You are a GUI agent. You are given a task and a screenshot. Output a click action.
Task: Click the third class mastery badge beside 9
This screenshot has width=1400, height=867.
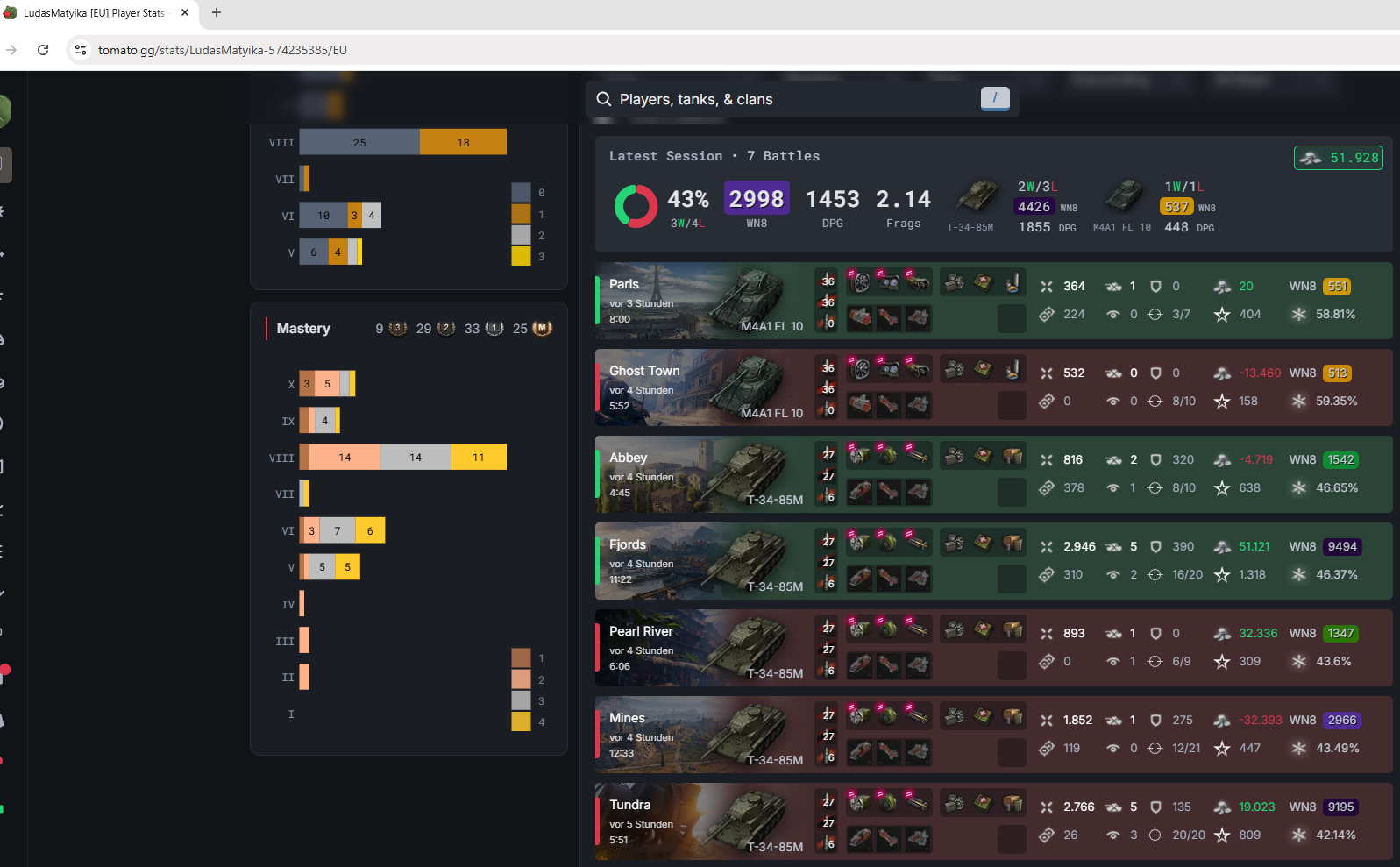point(398,329)
